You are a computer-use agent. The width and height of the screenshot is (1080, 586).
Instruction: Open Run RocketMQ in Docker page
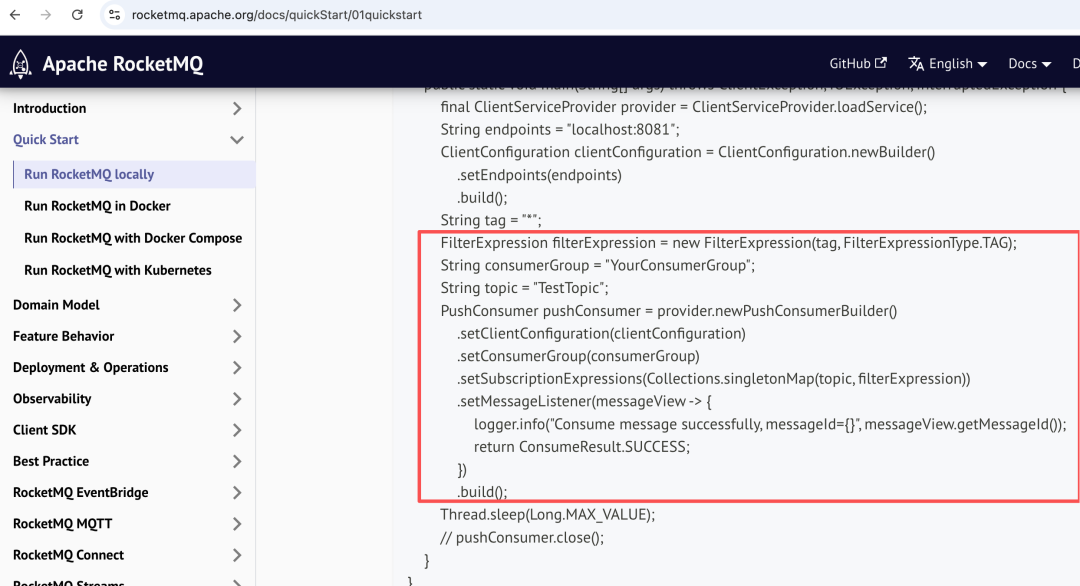97,206
